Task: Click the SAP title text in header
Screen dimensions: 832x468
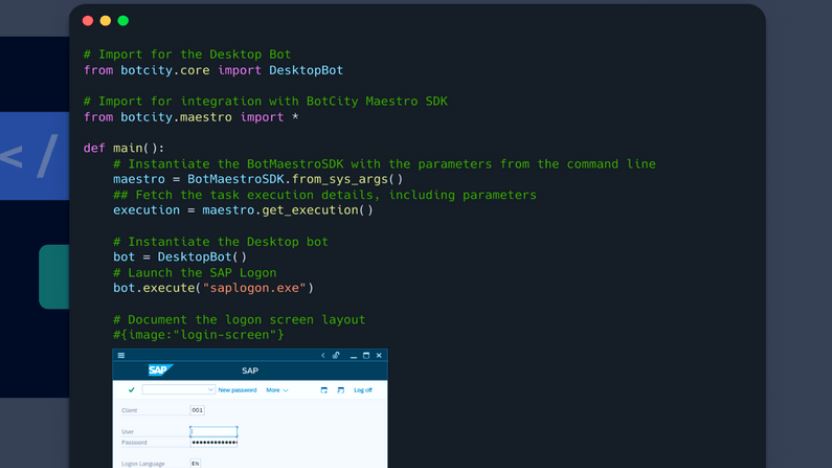Action: (250, 370)
